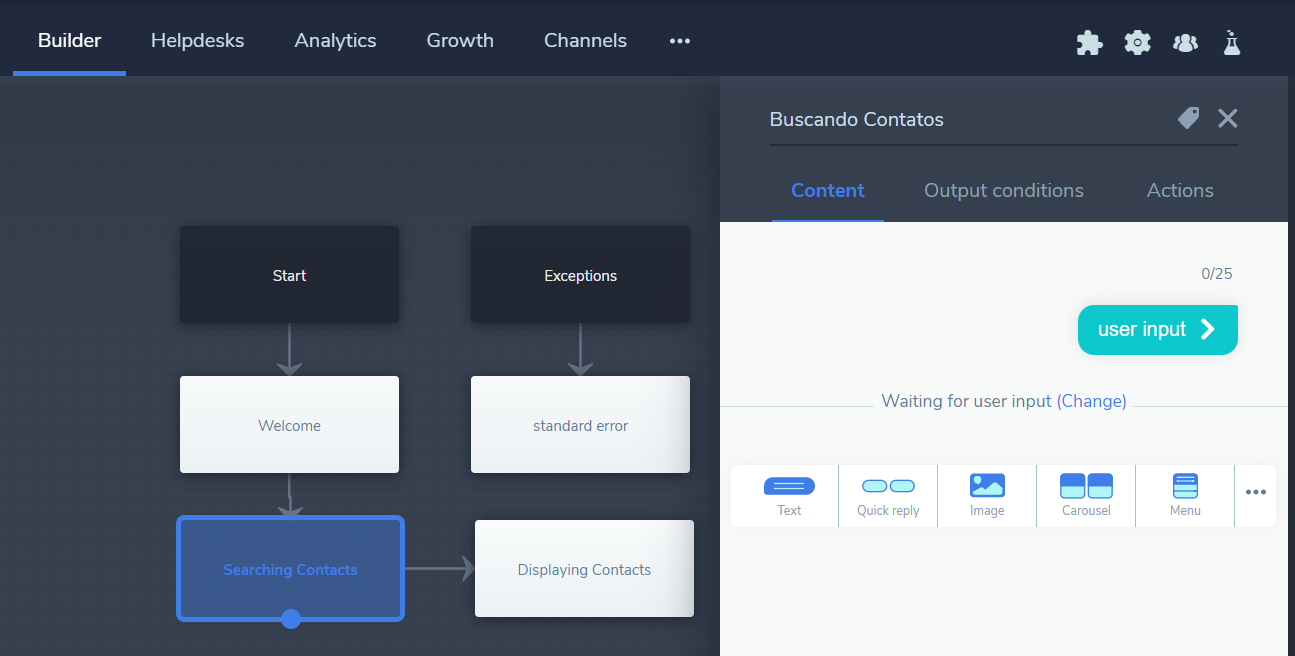Click the Change link for user input

tap(1091, 401)
